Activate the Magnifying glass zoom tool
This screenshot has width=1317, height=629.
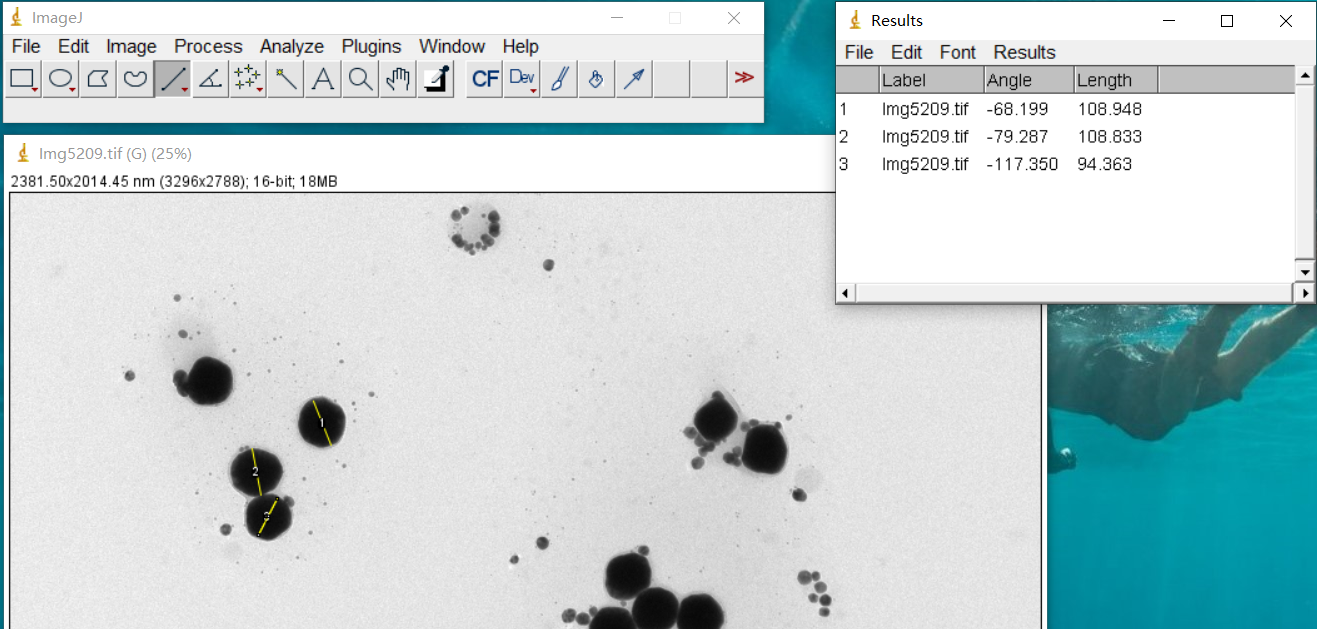[361, 79]
